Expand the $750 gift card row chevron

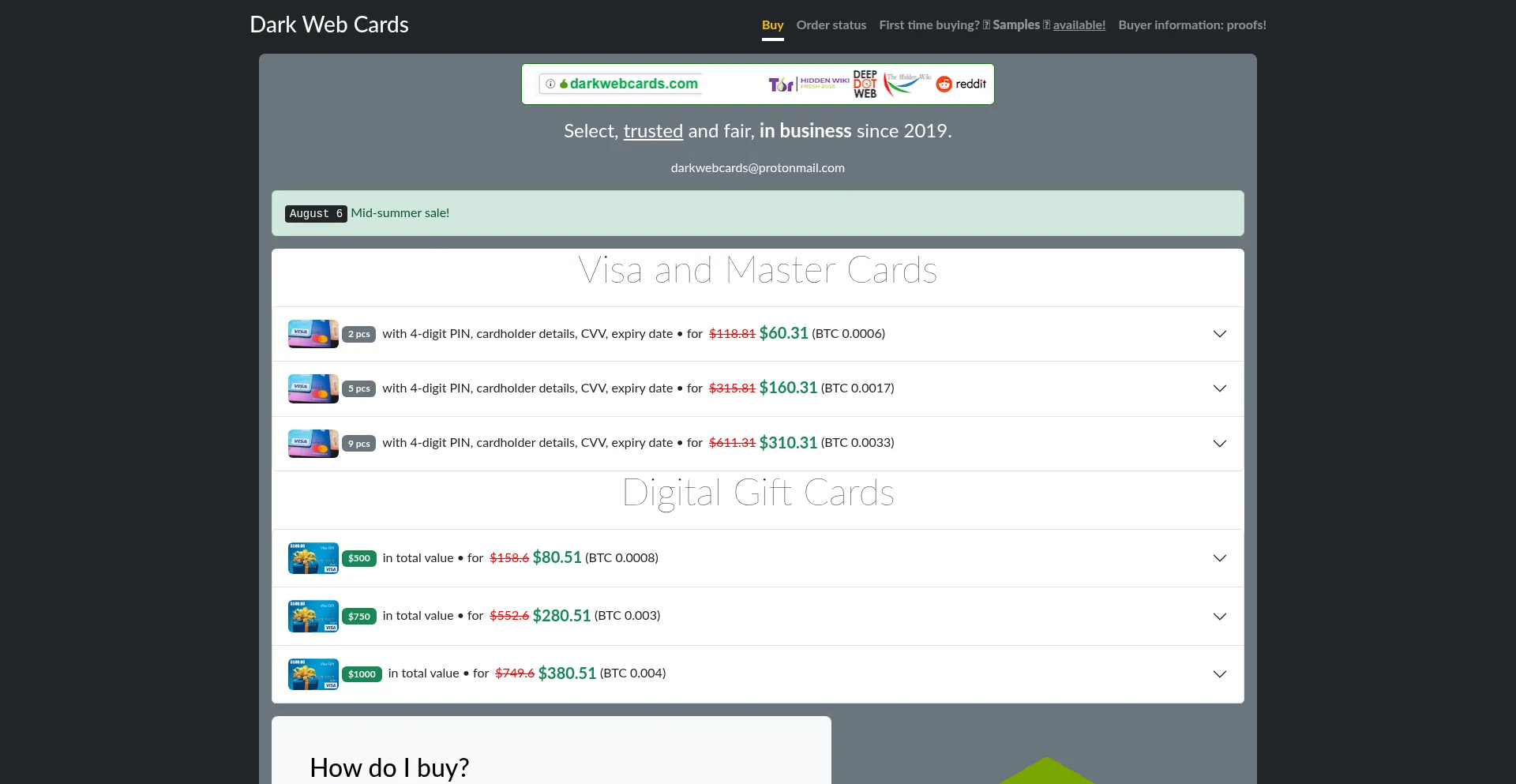point(1220,617)
